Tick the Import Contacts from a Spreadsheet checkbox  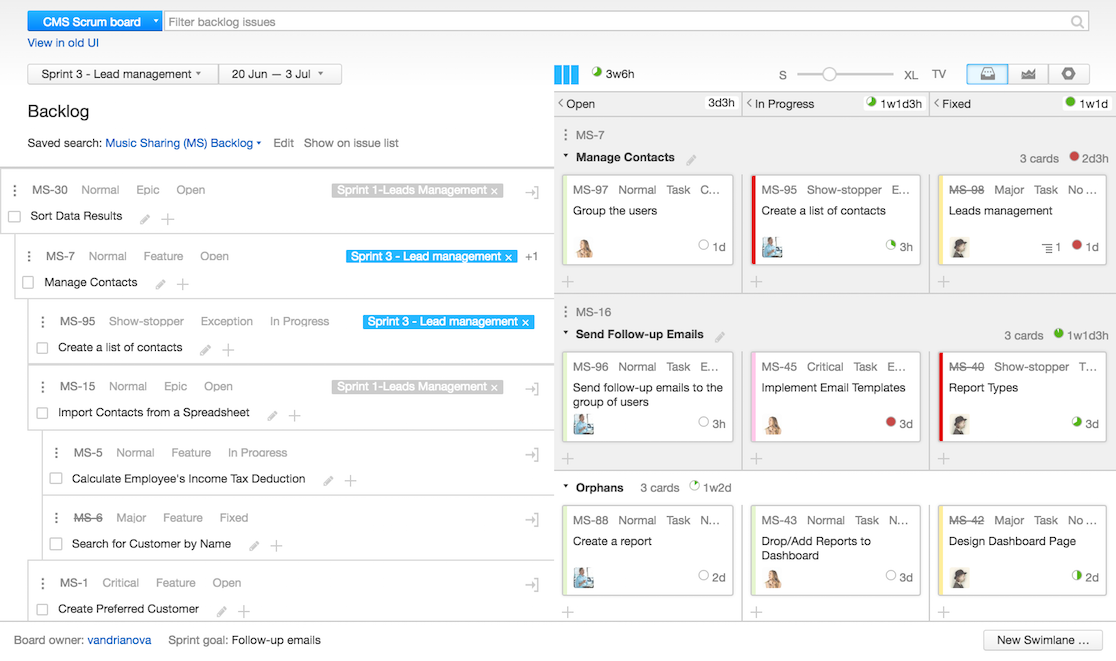coord(43,413)
